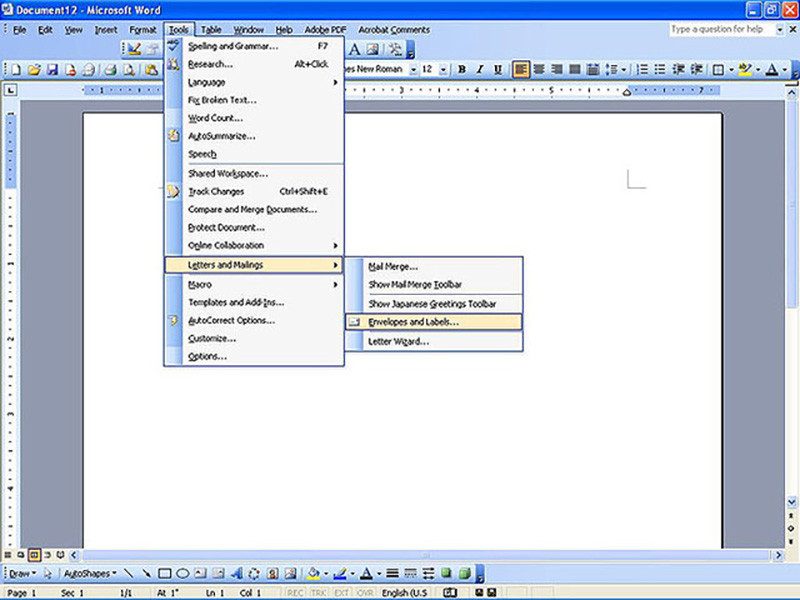Click the ruler tab selector button
Image resolution: width=800 pixels, height=600 pixels.
pyautogui.click(x=10, y=90)
